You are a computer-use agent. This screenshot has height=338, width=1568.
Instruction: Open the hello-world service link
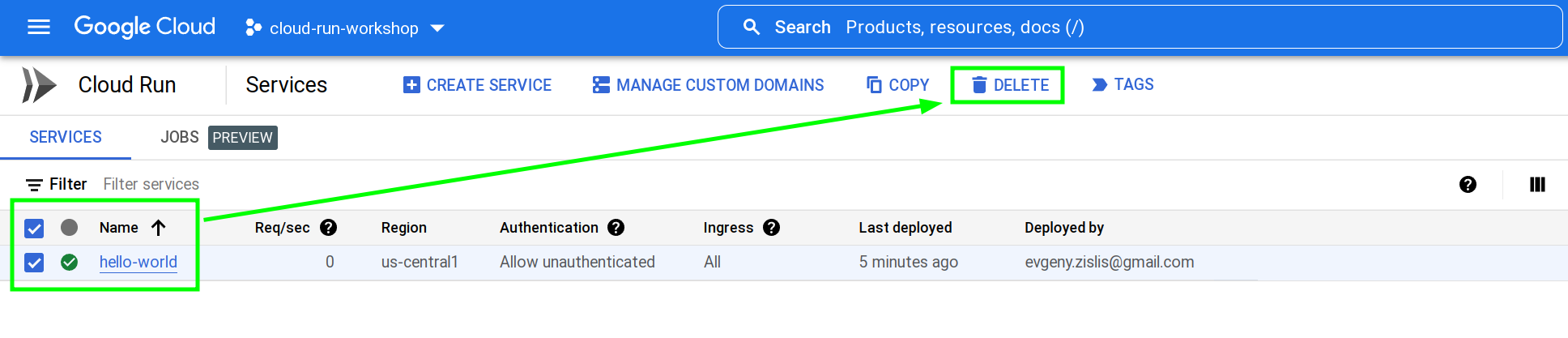[x=138, y=263]
